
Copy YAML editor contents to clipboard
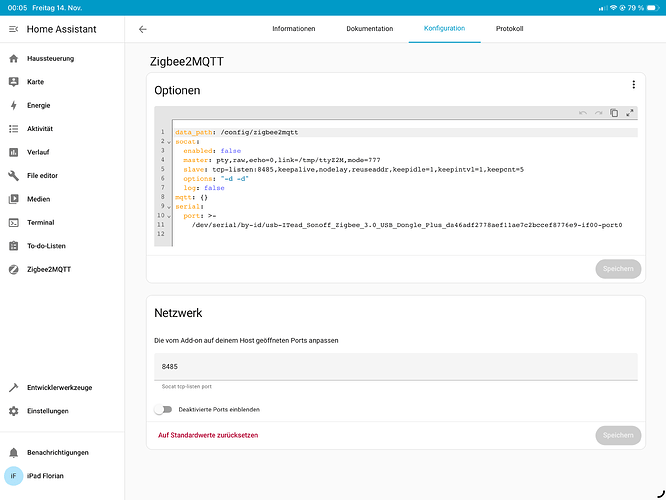pyautogui.click(x=614, y=113)
